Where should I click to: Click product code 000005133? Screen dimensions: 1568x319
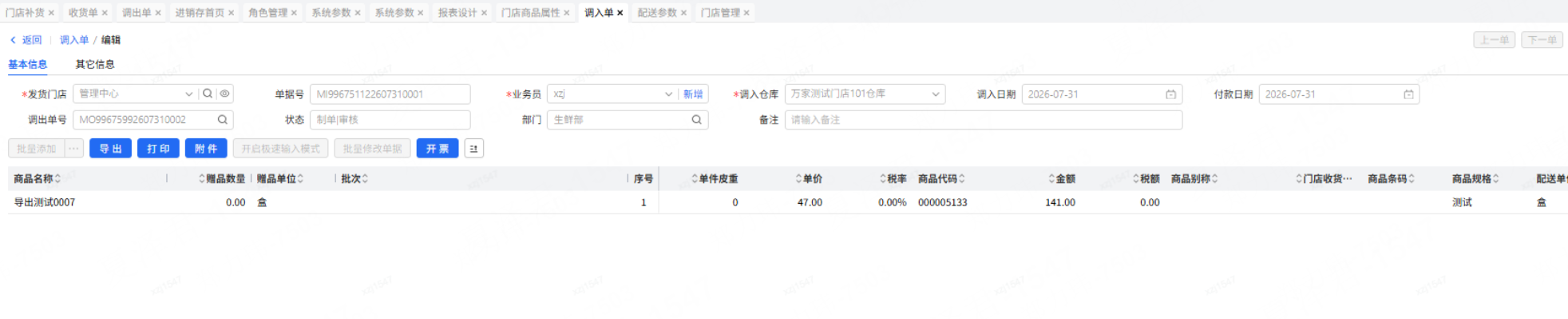pos(942,202)
